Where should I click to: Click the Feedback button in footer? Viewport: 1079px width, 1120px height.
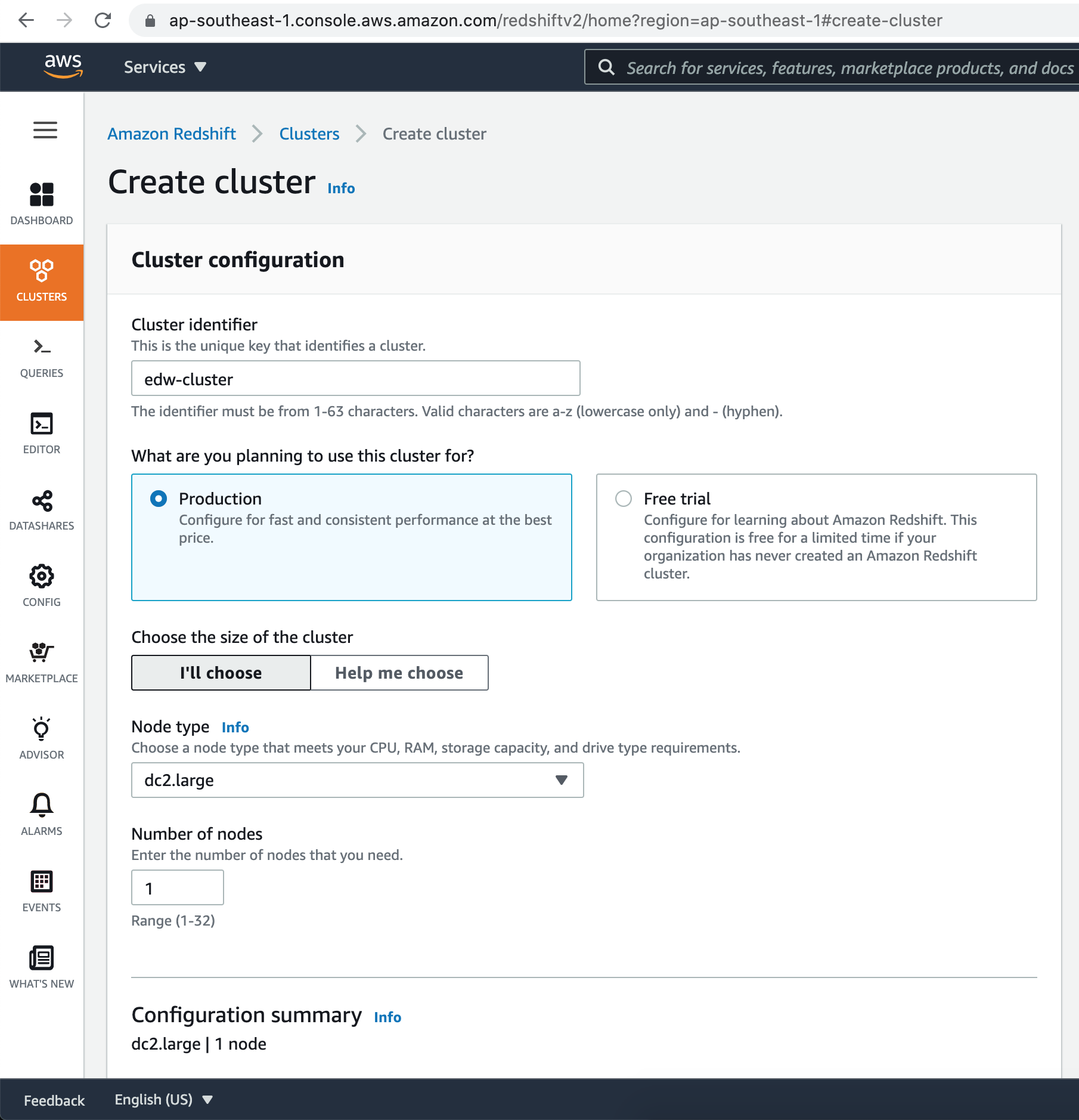point(54,1100)
